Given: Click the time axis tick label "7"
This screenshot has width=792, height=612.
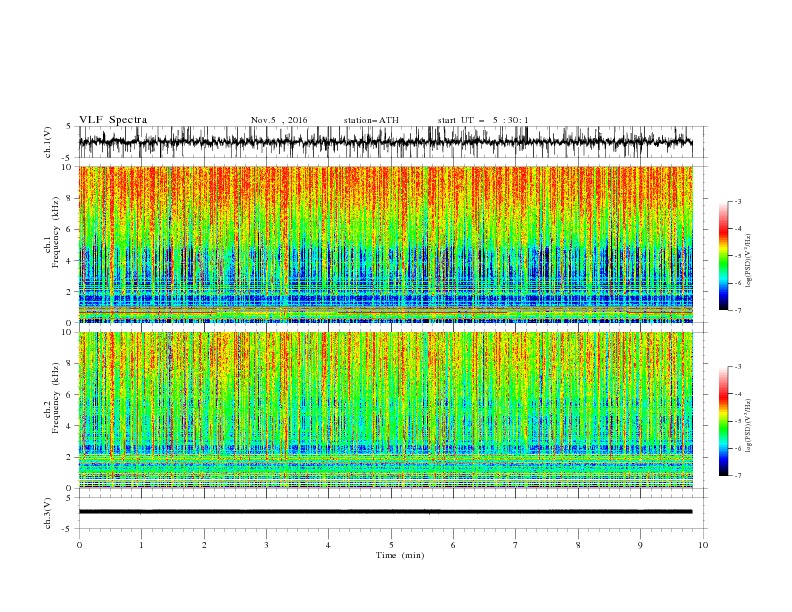Looking at the screenshot, I should pyautogui.click(x=516, y=545).
